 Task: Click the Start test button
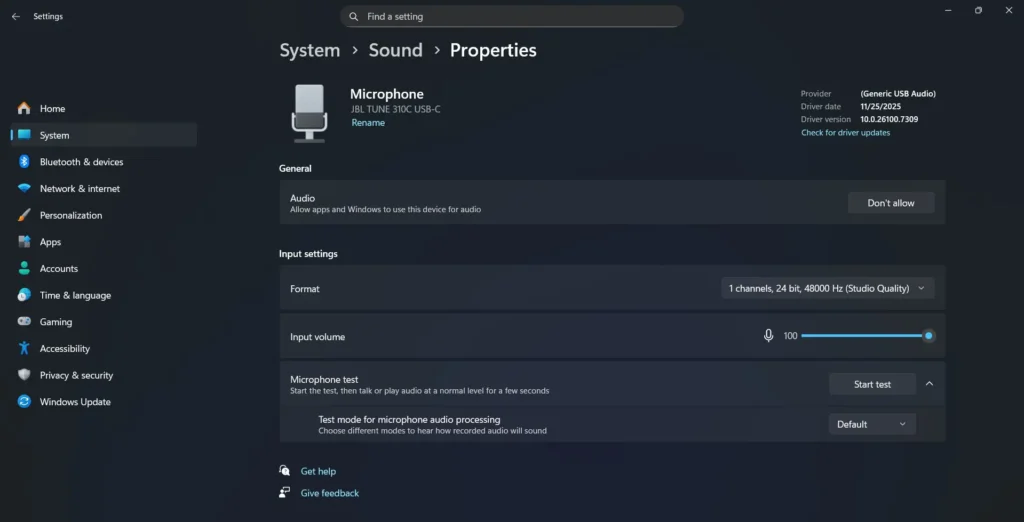tap(872, 384)
